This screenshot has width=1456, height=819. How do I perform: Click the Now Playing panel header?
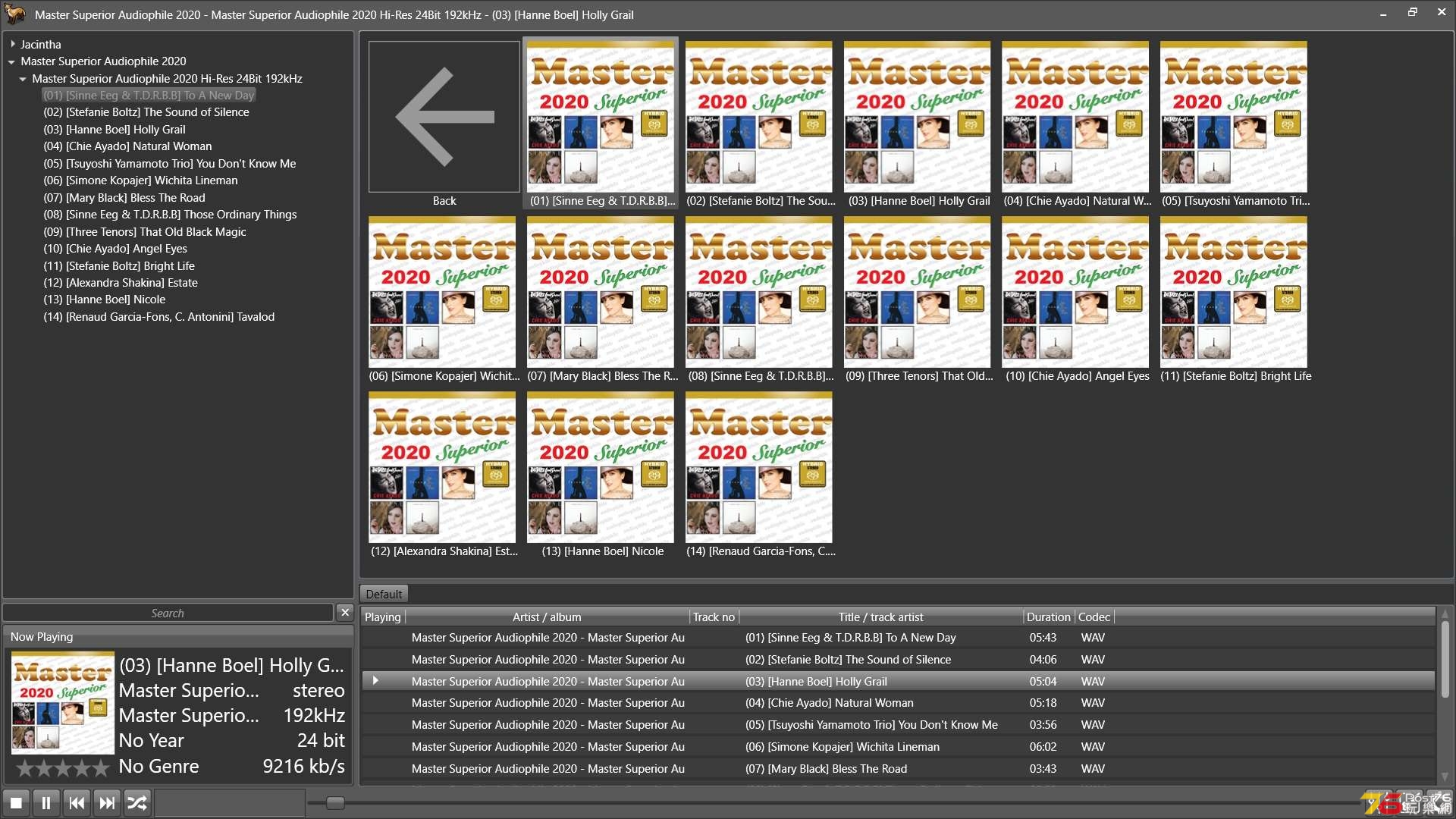tap(178, 637)
